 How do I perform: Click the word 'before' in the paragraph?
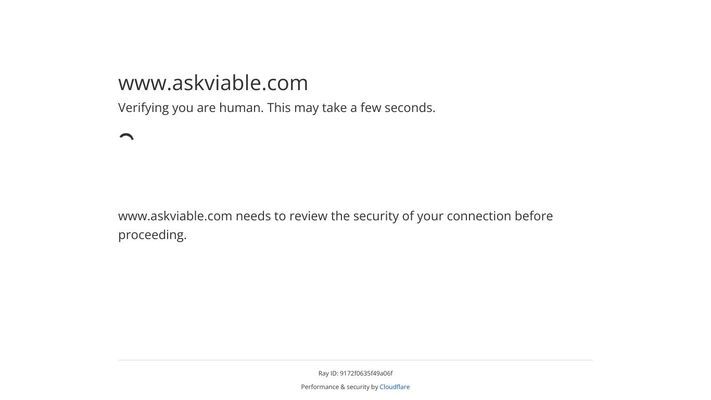click(x=534, y=216)
